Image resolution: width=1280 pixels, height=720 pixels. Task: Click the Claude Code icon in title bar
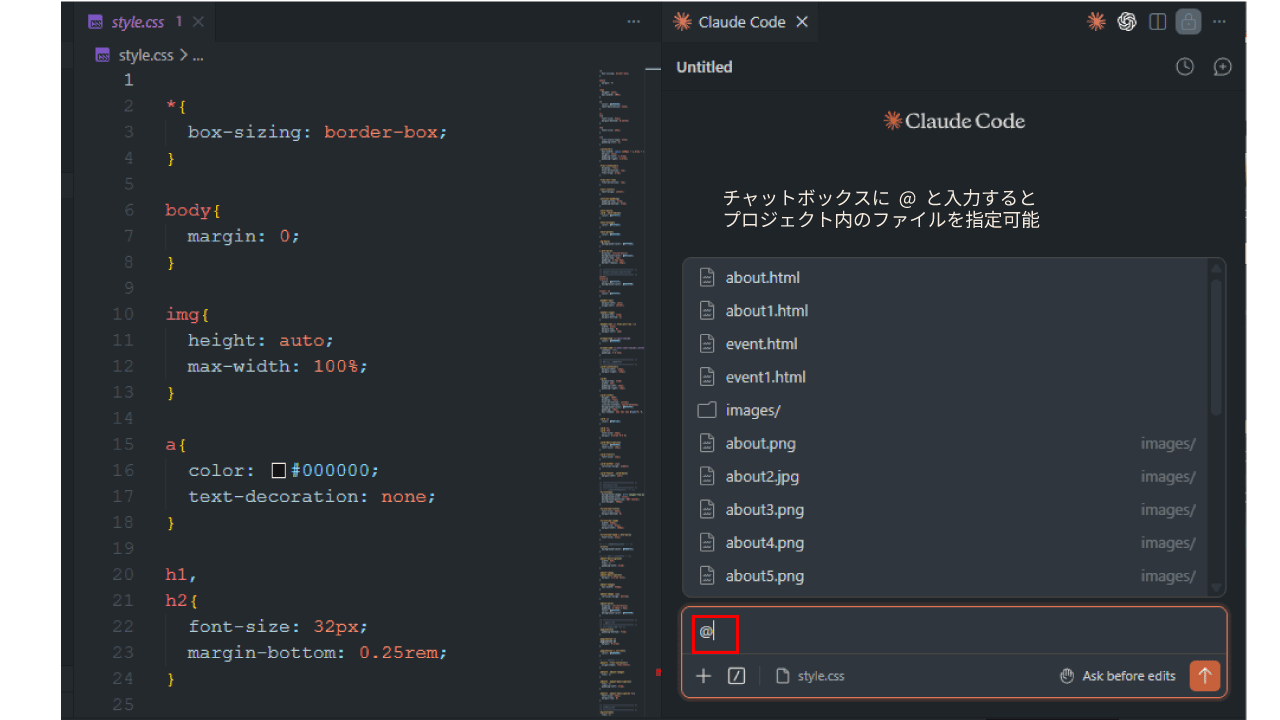[1096, 22]
